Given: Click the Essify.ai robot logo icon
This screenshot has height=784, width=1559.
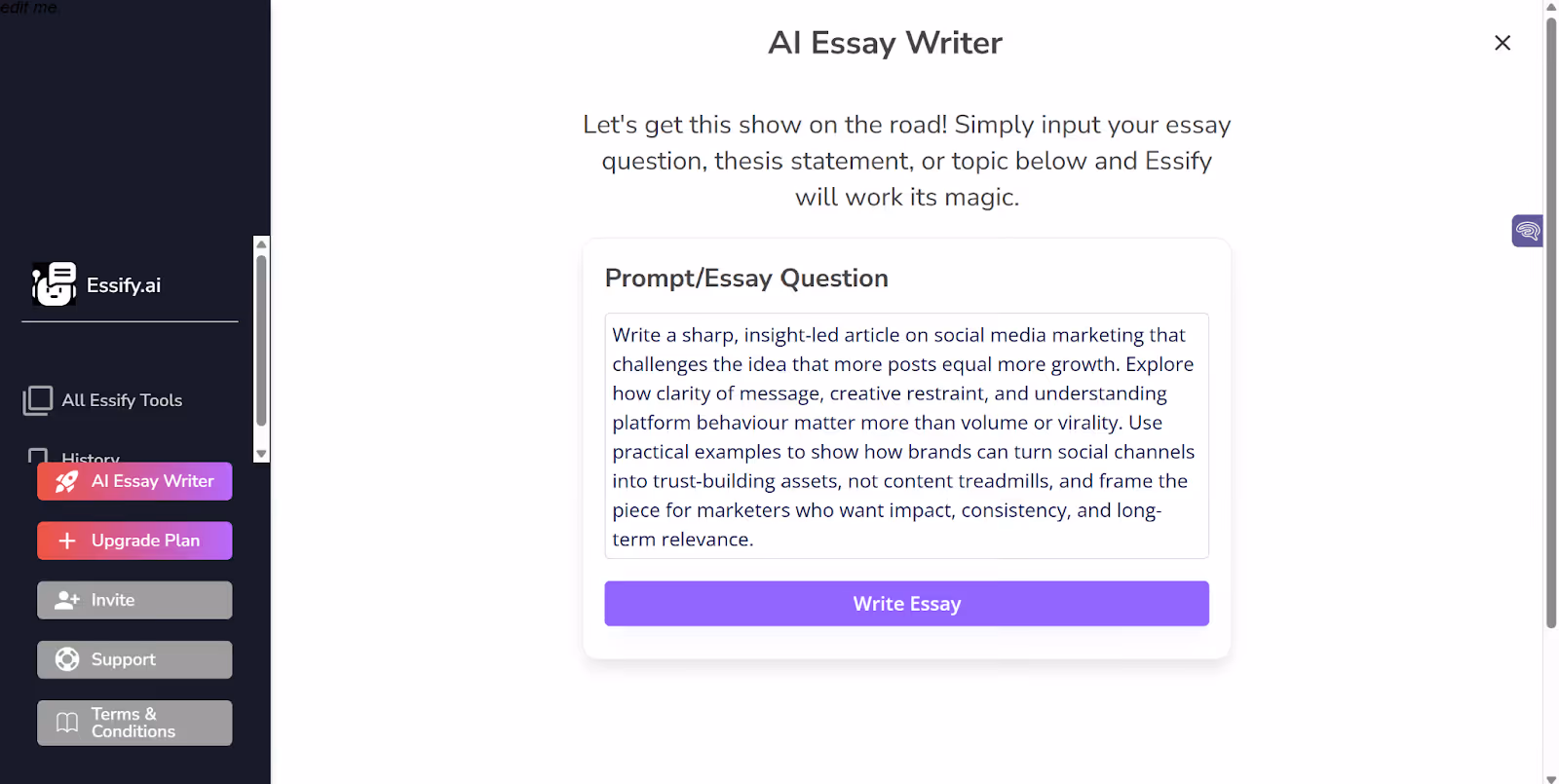Looking at the screenshot, I should [53, 284].
